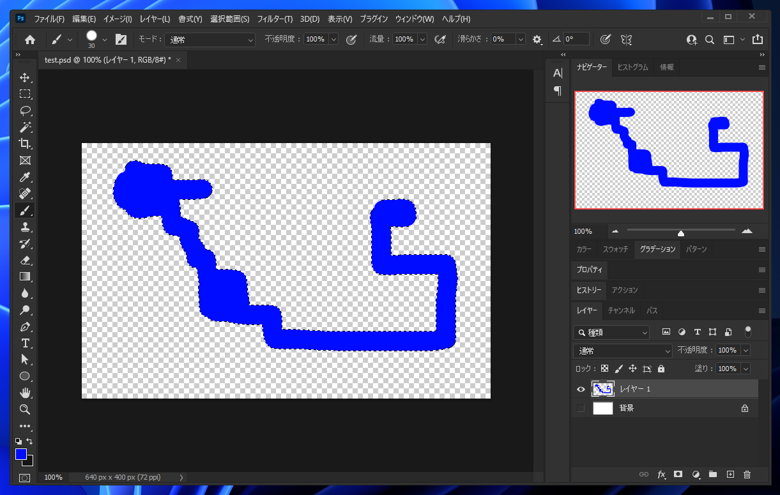This screenshot has width=780, height=495.
Task: Delete layer using trash icon
Action: [746, 474]
